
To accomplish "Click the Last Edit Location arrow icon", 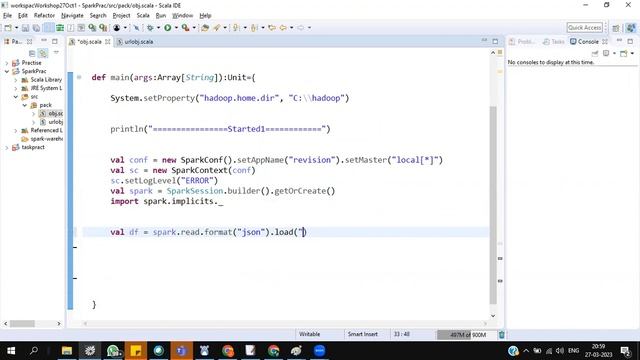I will pyautogui.click(x=272, y=28).
